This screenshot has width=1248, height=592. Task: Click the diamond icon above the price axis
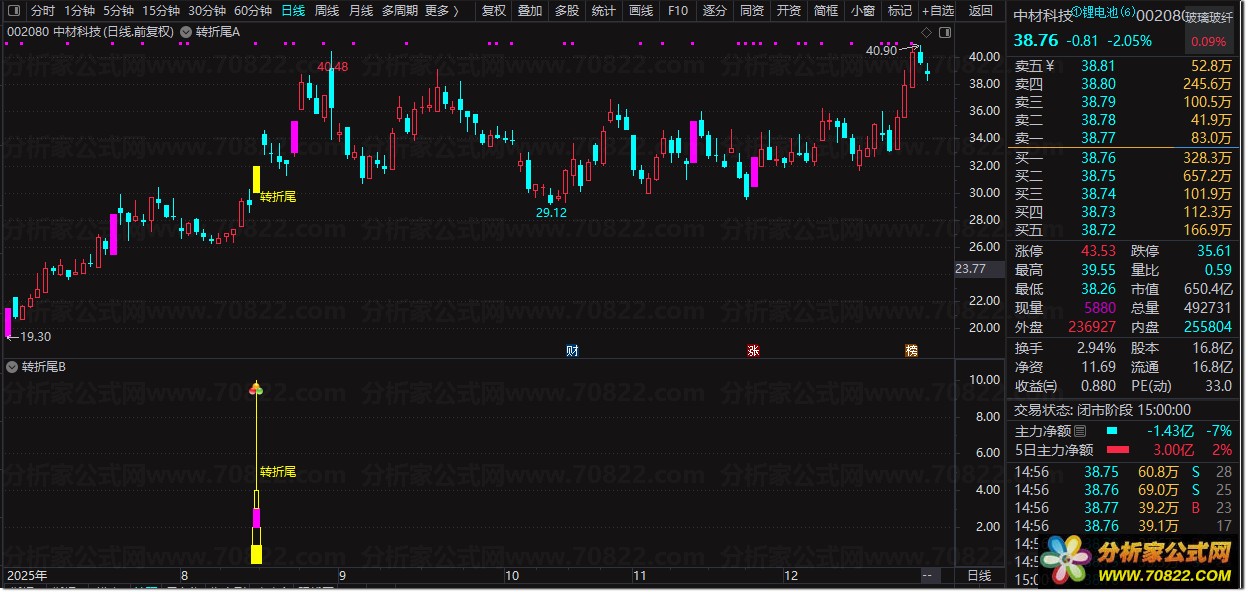pyautogui.click(x=927, y=32)
